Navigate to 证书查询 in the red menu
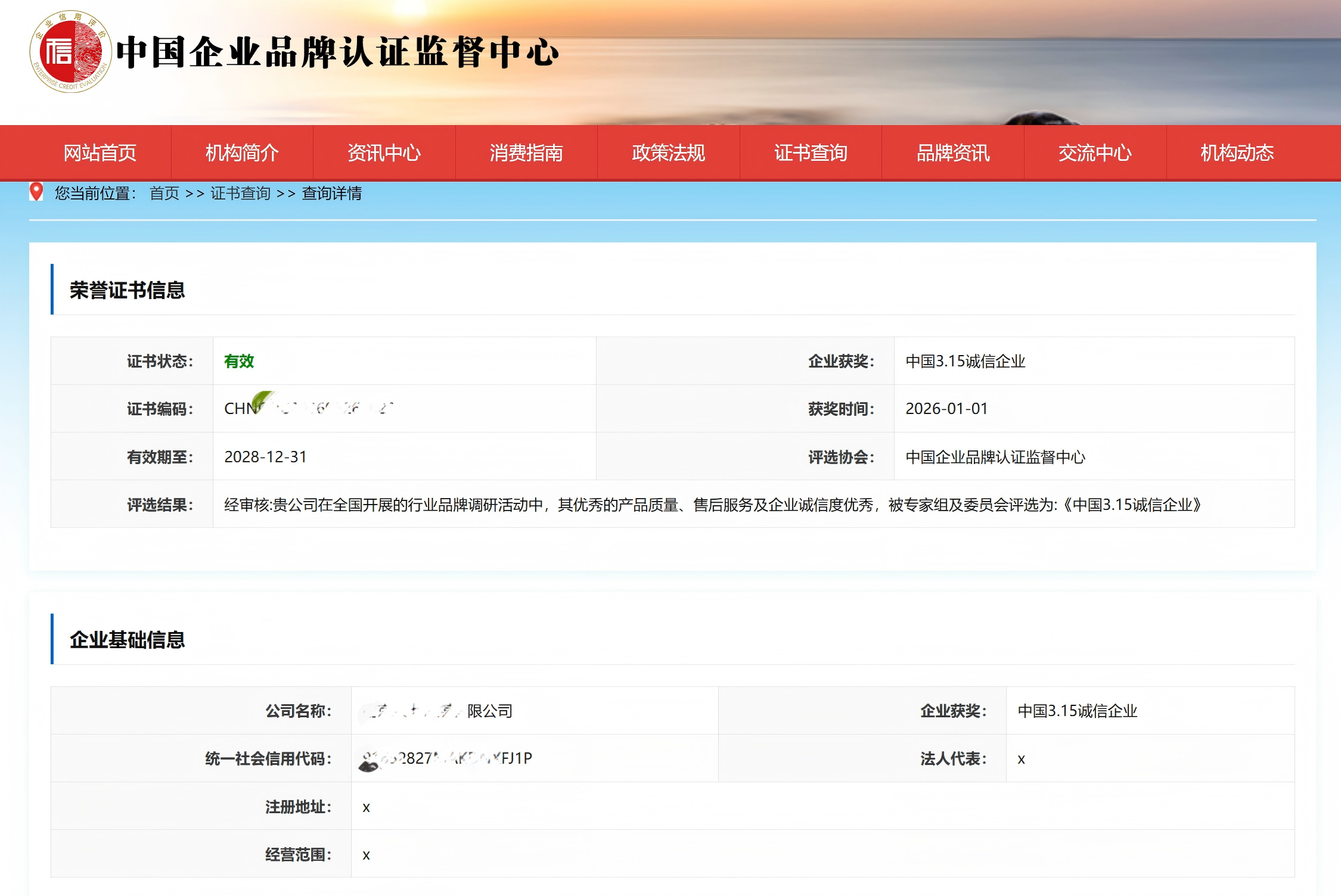1341x896 pixels. click(811, 153)
